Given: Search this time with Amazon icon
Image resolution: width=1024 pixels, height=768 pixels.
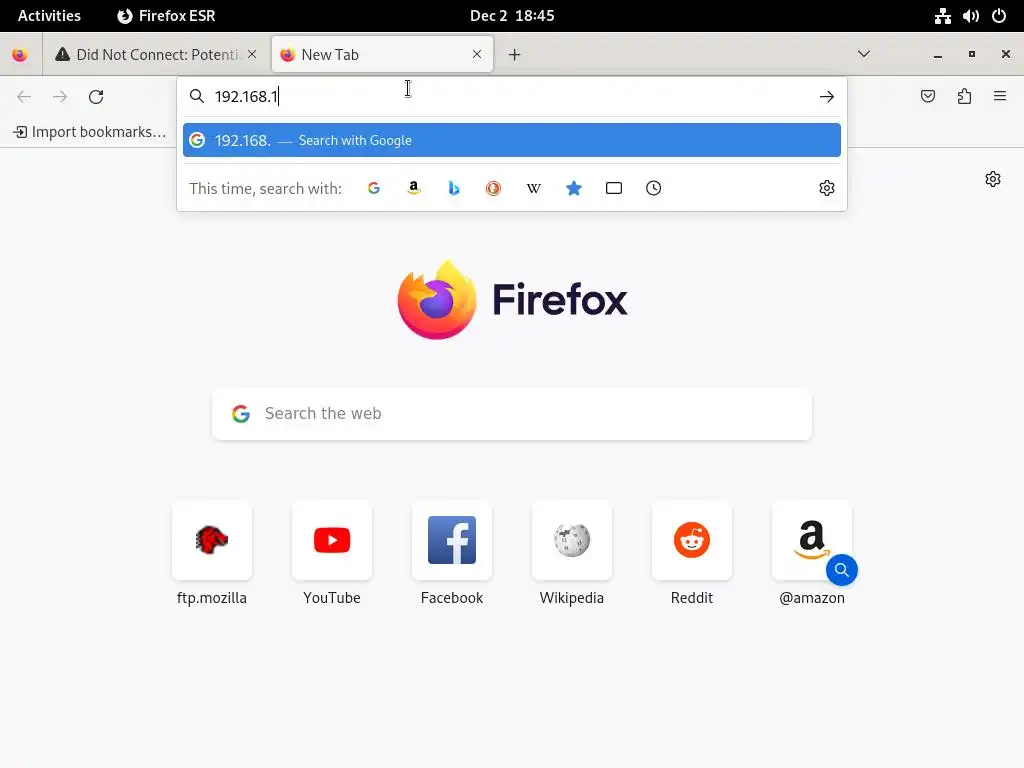Looking at the screenshot, I should point(413,188).
